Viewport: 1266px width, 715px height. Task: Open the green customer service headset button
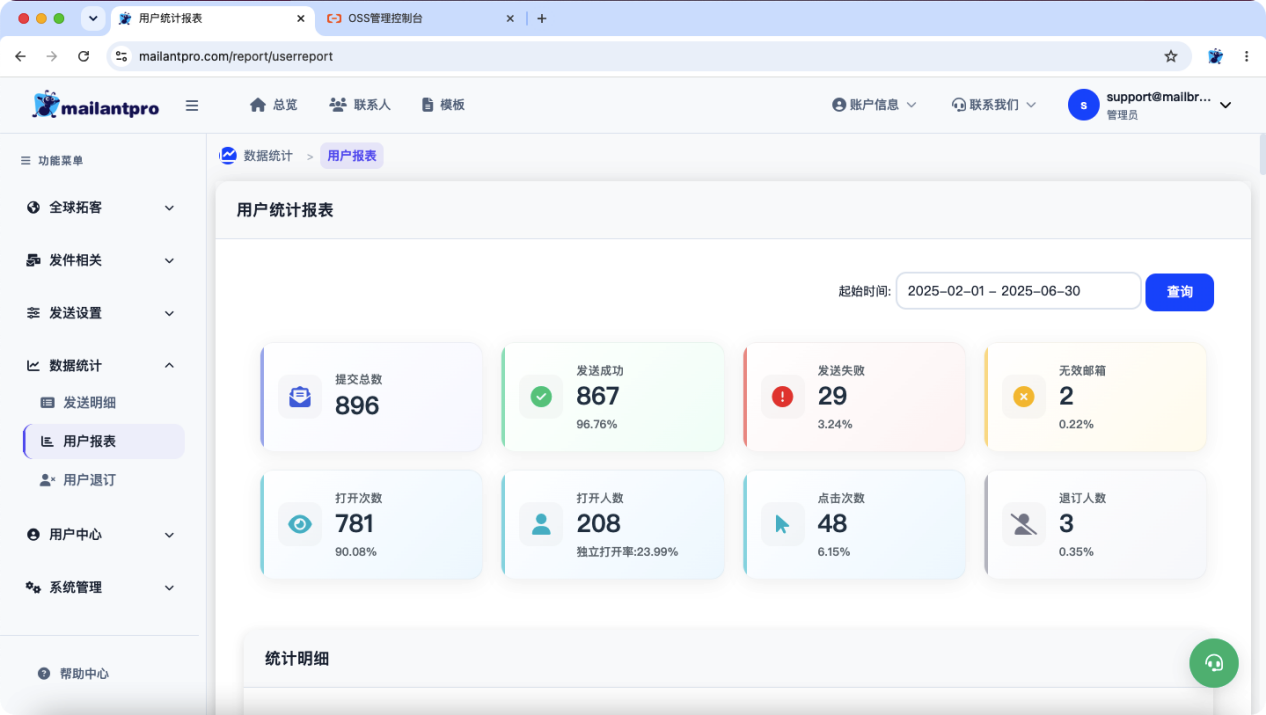pyautogui.click(x=1214, y=662)
